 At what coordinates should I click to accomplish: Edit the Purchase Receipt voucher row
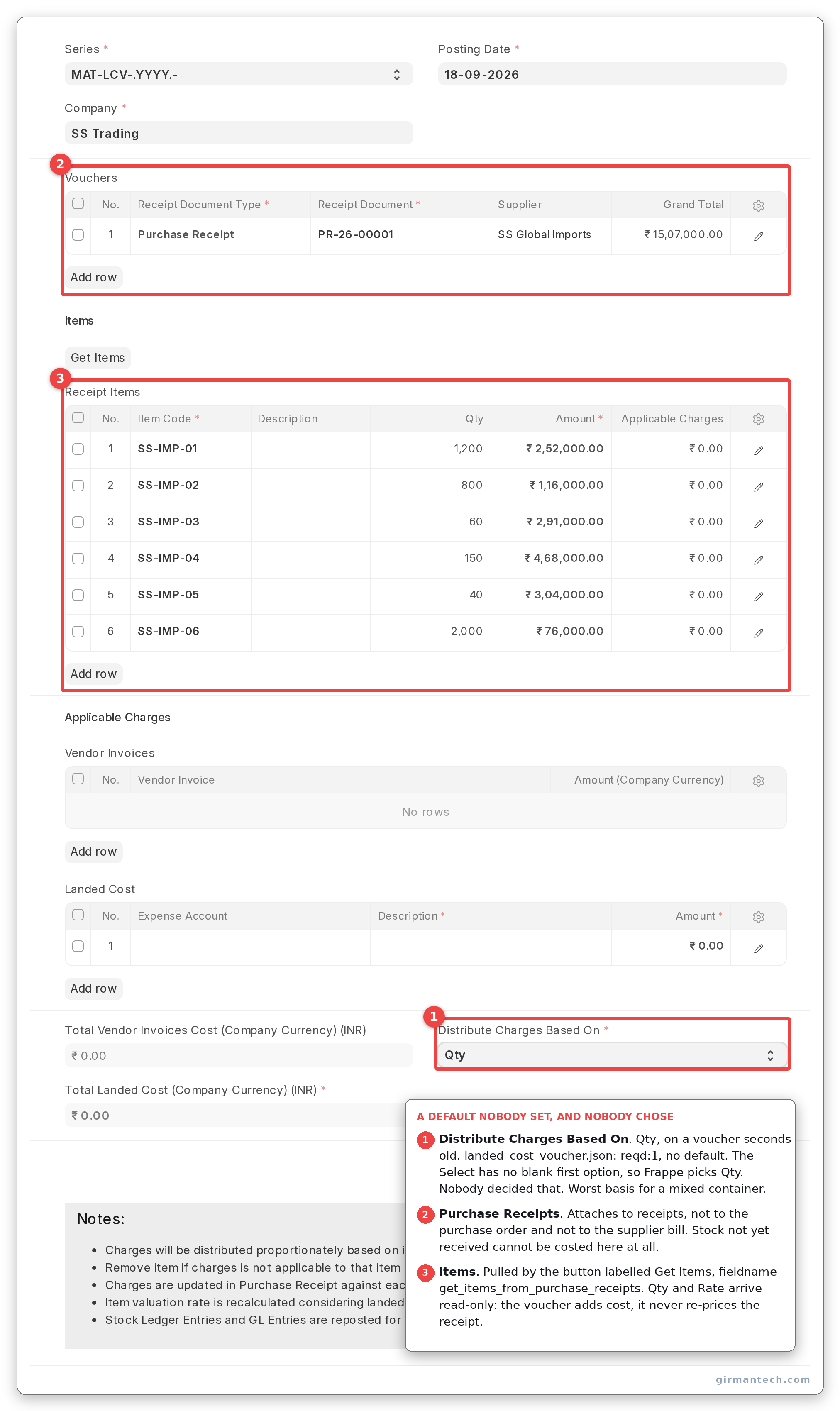pyautogui.click(x=758, y=236)
